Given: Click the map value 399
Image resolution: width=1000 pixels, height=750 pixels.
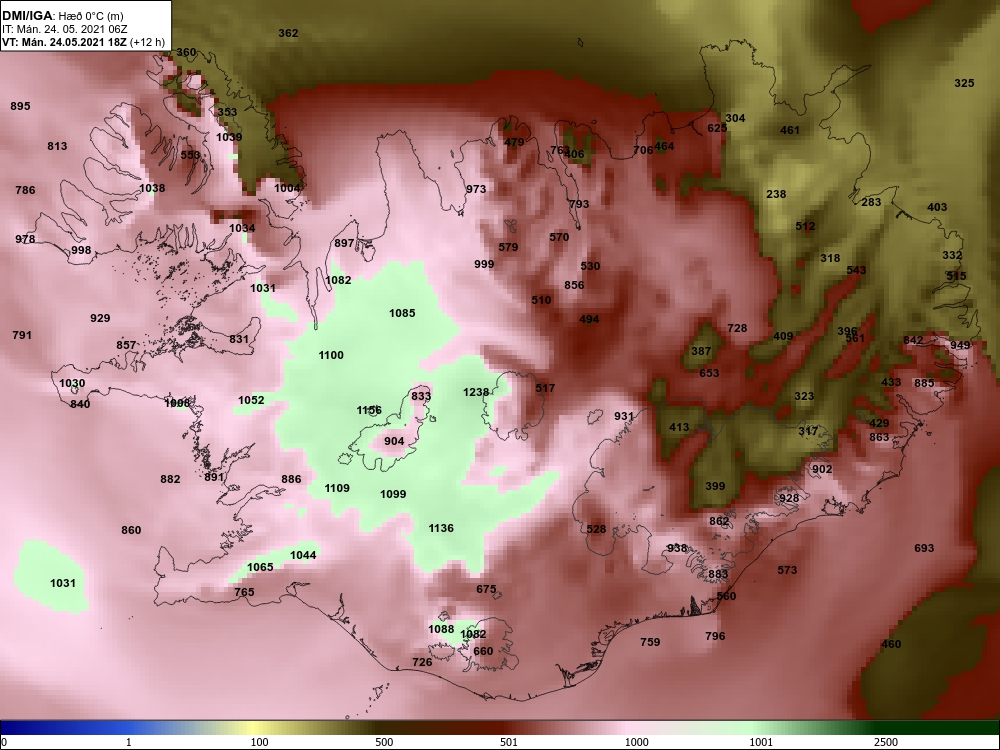Looking at the screenshot, I should click(715, 487).
